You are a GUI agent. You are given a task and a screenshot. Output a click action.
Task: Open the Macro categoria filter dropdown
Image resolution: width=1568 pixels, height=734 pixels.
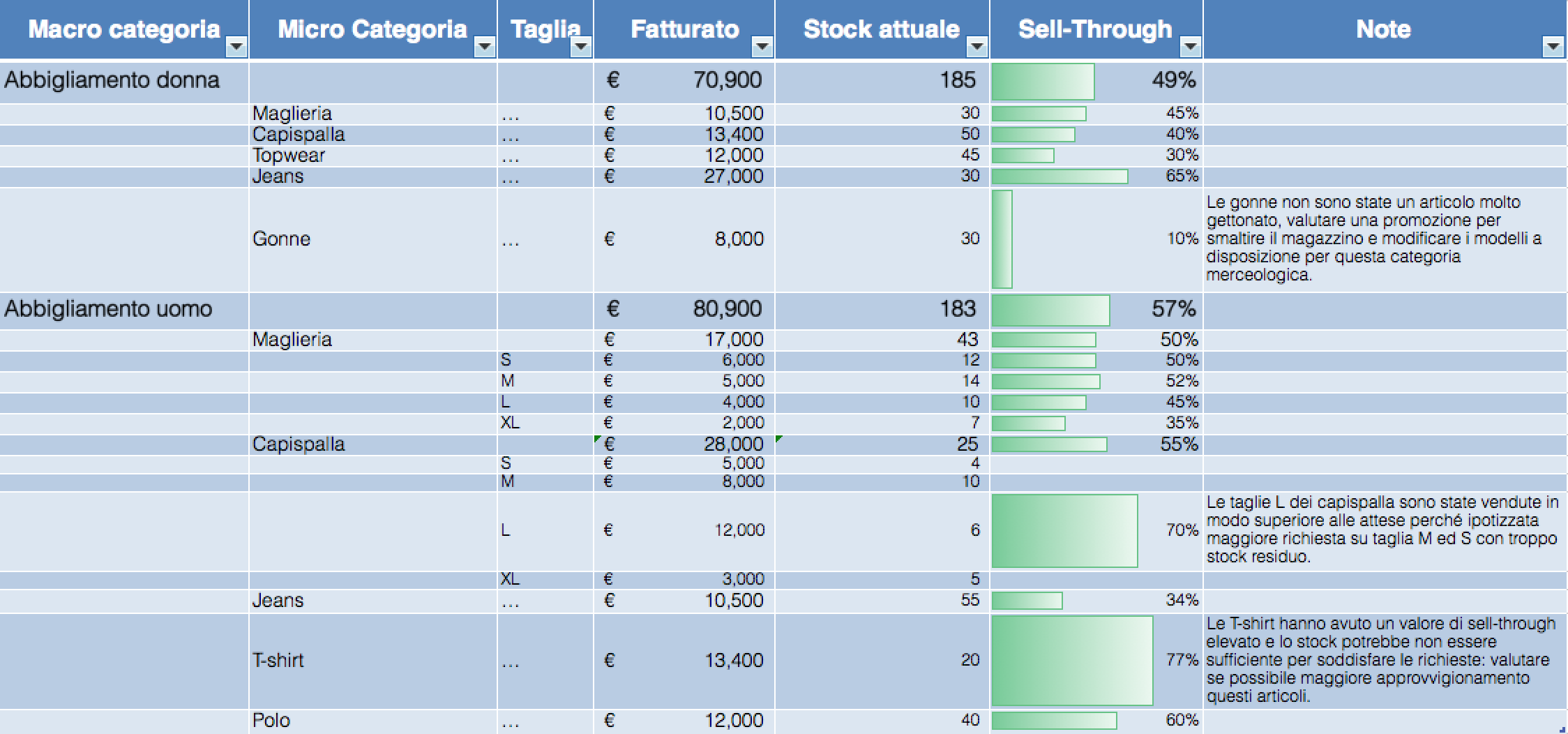[x=236, y=47]
